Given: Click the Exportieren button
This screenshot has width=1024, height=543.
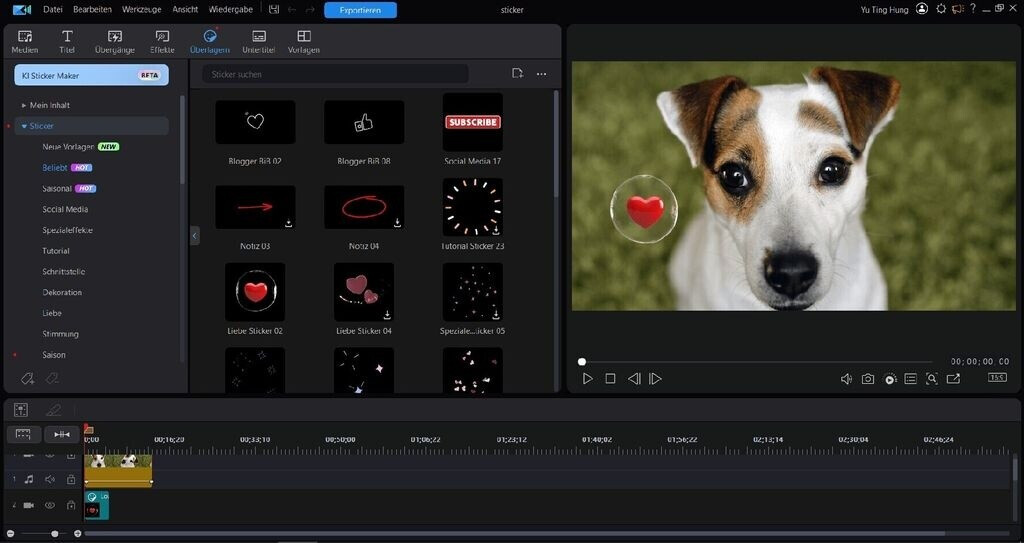Looking at the screenshot, I should [x=360, y=10].
